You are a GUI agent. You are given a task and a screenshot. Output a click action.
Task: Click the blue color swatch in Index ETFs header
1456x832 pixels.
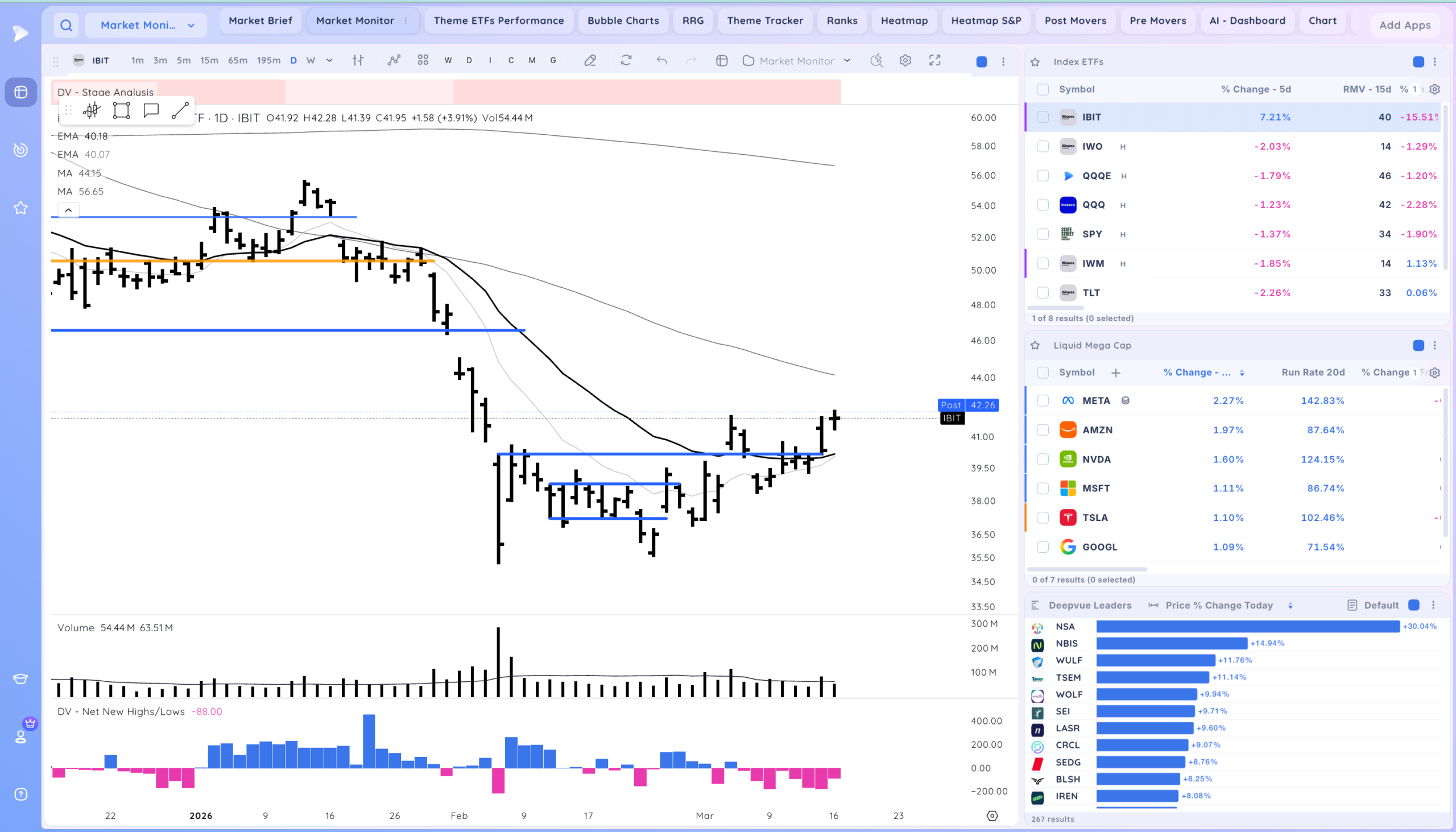[x=1418, y=62]
